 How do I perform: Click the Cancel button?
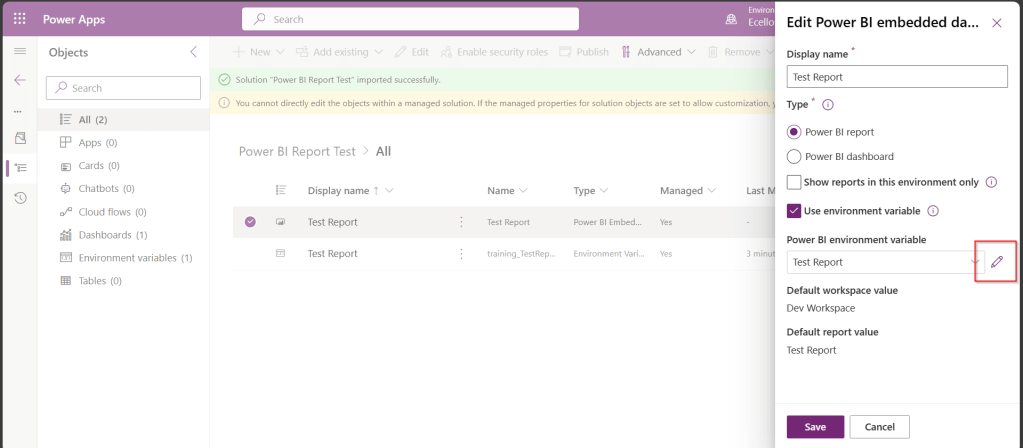coord(879,427)
